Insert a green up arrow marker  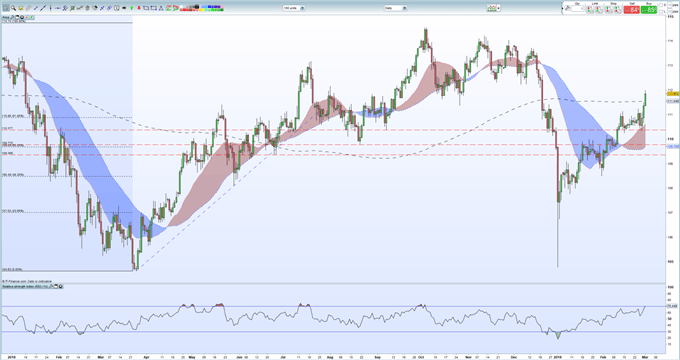pyautogui.click(x=131, y=8)
